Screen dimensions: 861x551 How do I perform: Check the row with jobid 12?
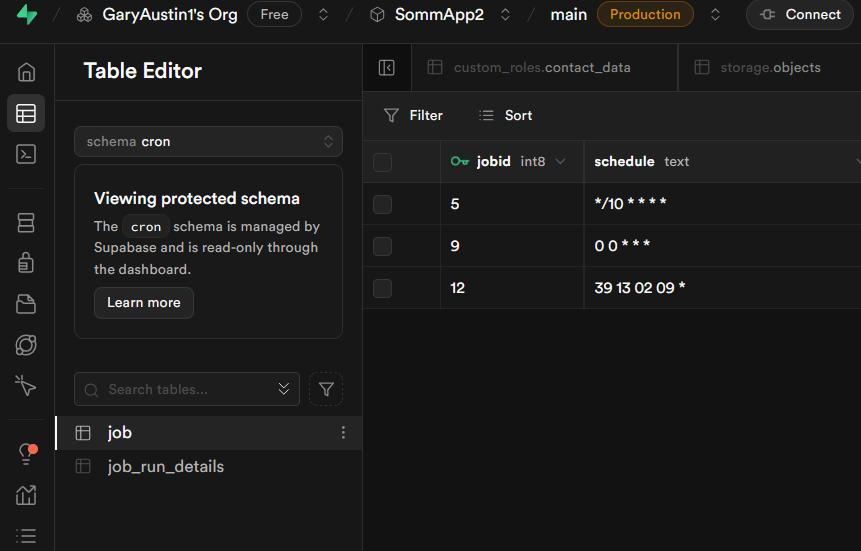[382, 288]
